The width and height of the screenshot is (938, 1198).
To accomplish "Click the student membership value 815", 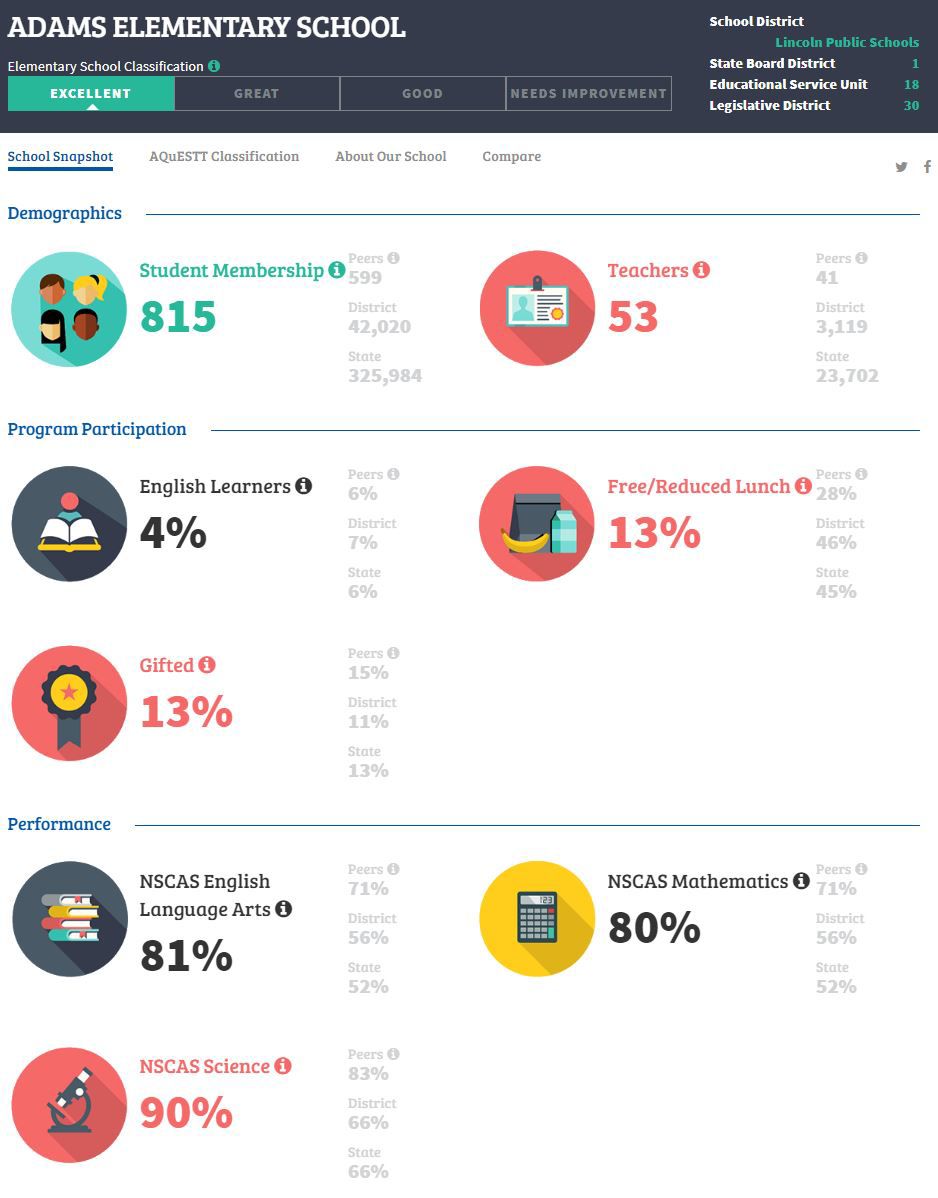I will pos(178,316).
